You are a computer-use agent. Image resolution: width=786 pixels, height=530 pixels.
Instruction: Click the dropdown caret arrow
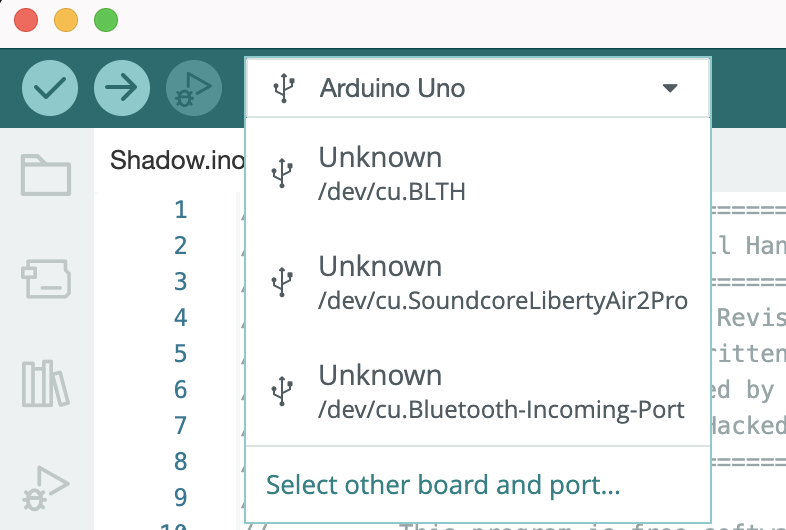pyautogui.click(x=670, y=88)
